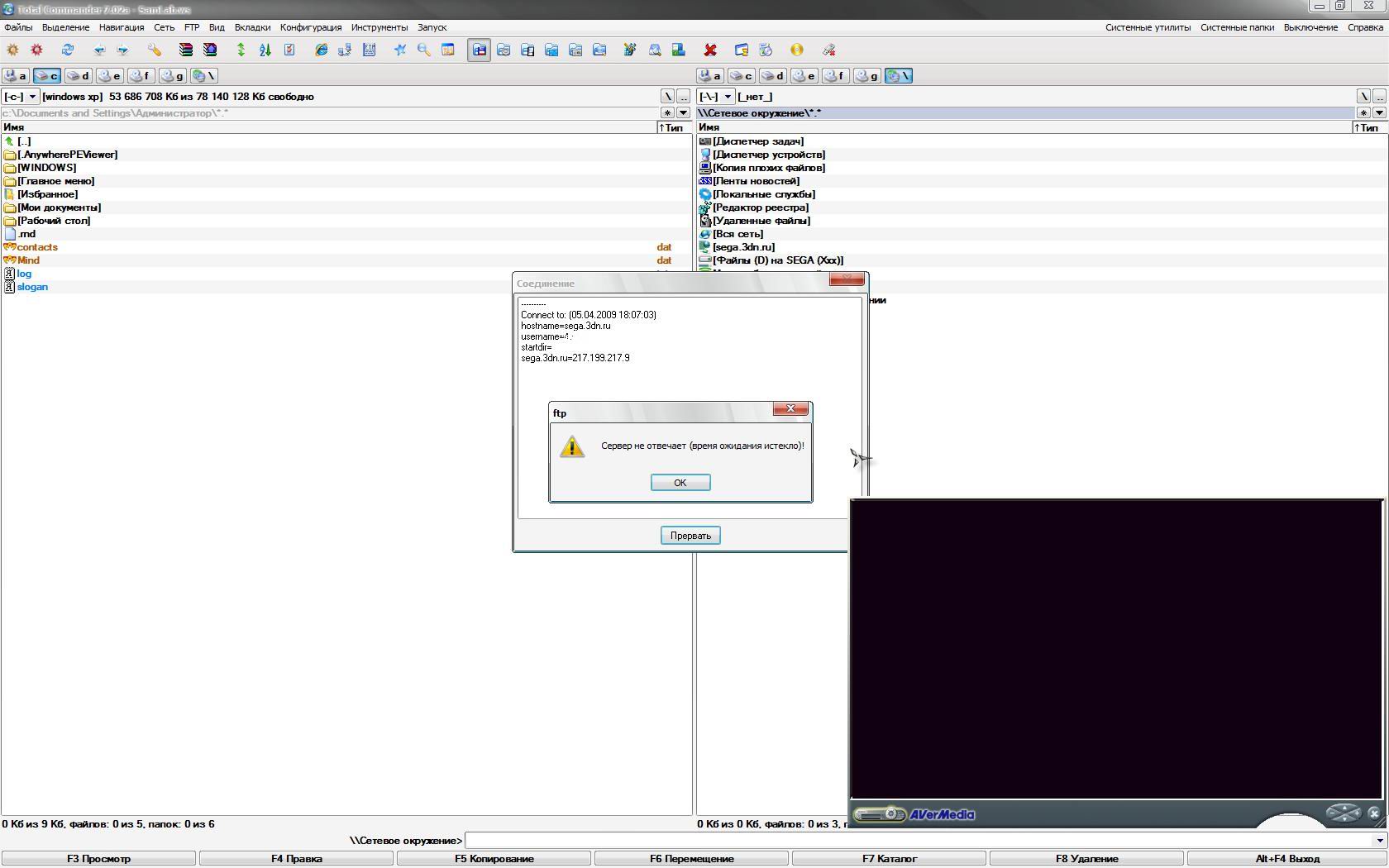Go to root with right panel \ button

tap(1363, 97)
